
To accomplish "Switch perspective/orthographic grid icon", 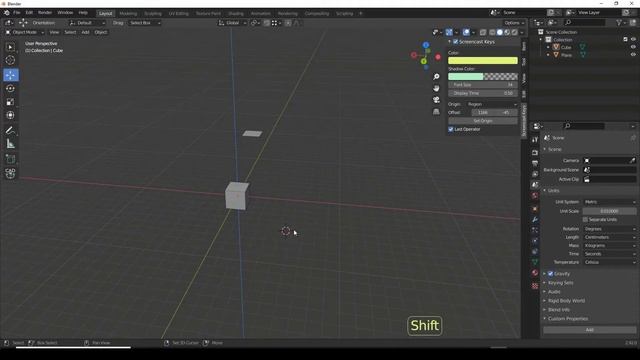I will tap(436, 111).
